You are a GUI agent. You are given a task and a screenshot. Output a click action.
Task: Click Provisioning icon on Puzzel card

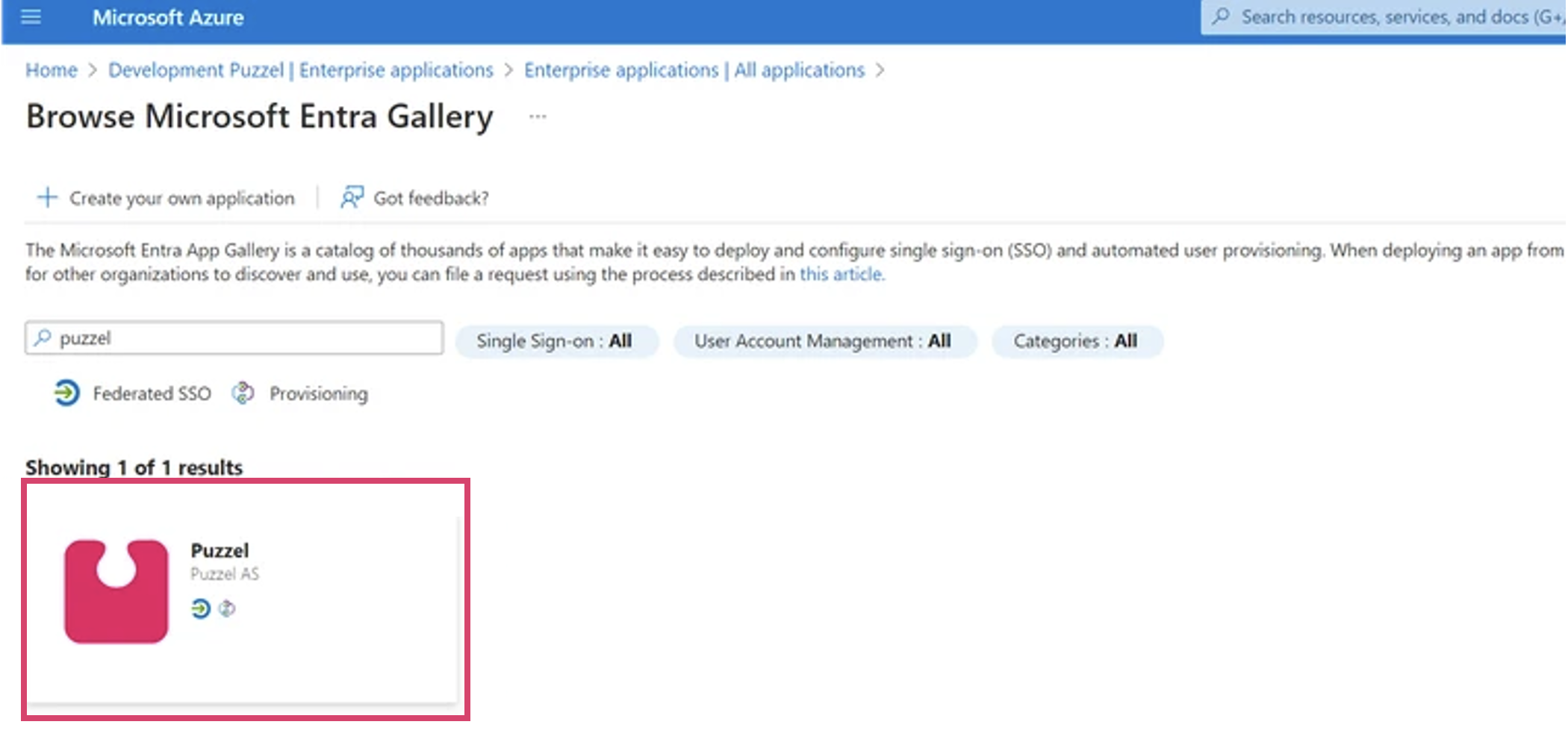[x=227, y=608]
